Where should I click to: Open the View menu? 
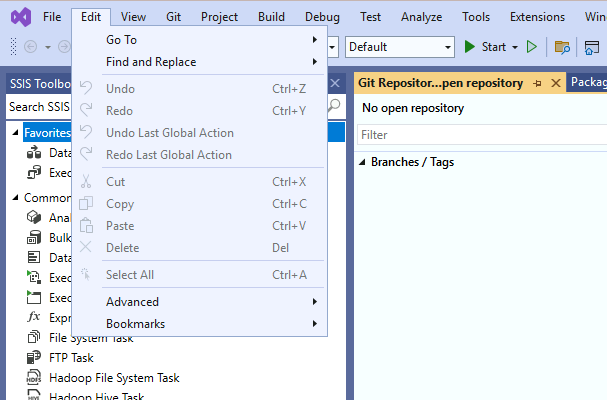(x=133, y=17)
